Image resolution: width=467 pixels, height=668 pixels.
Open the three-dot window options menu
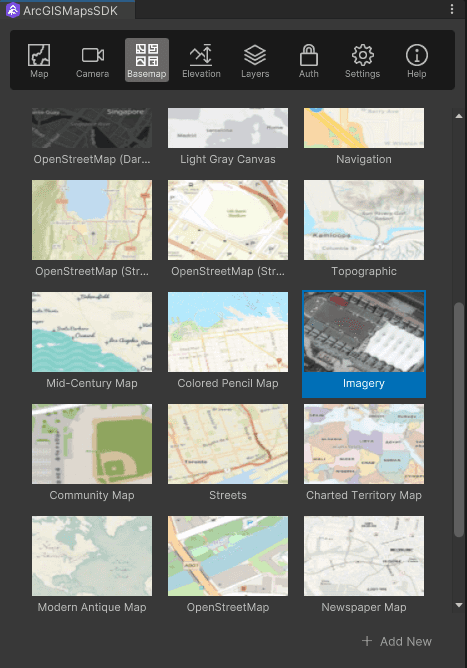(452, 9)
